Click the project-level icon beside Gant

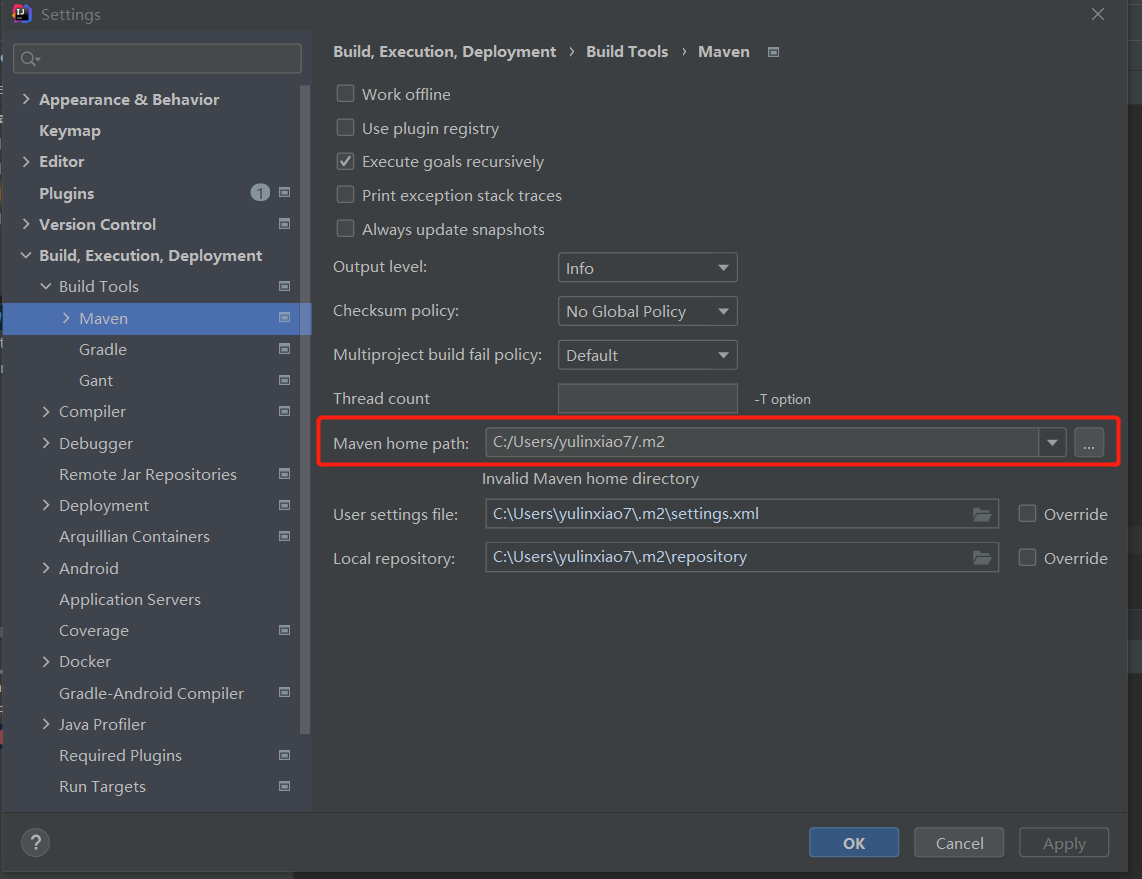point(285,380)
